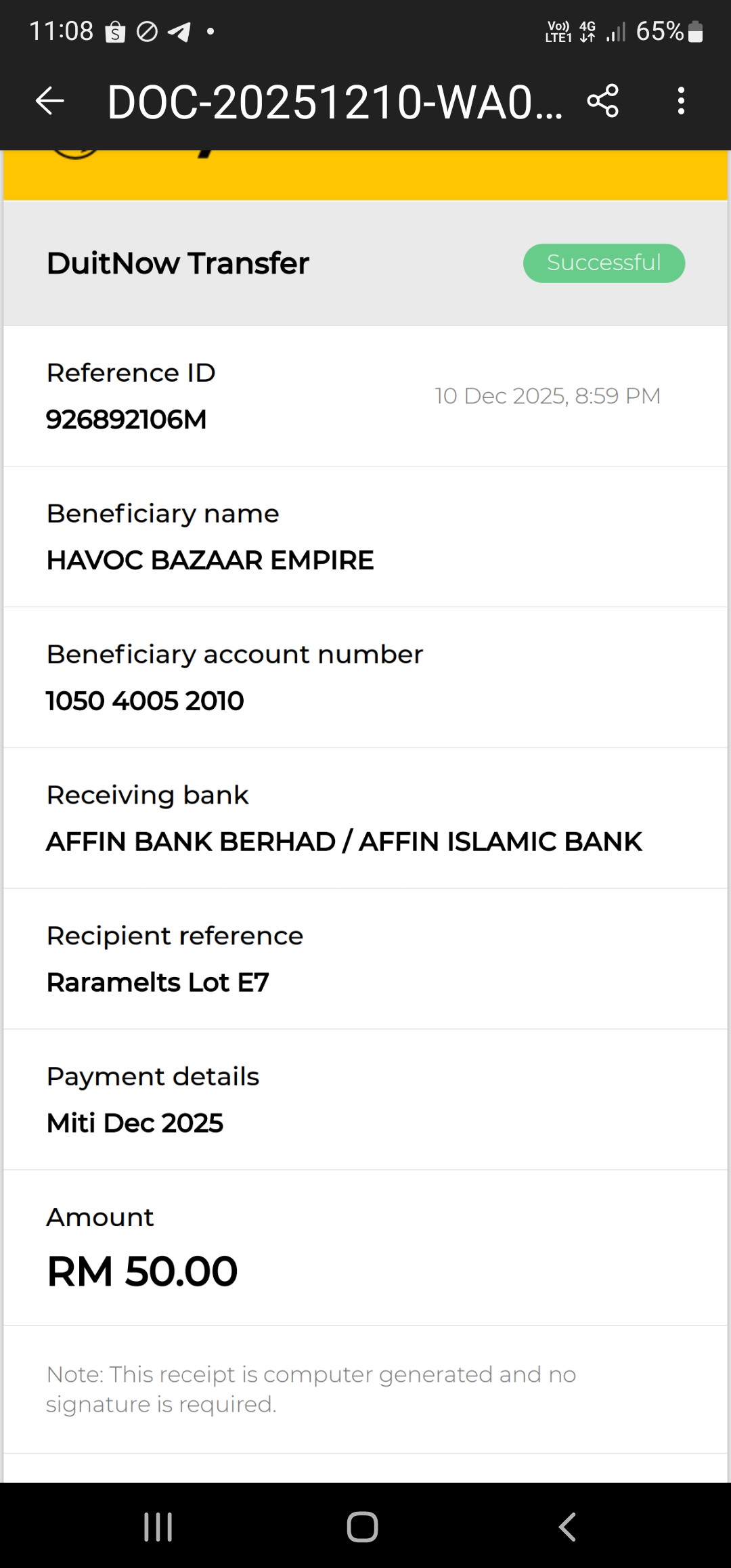Tap the RM 50.00 amount
Image resolution: width=731 pixels, height=1568 pixels.
click(x=142, y=1271)
